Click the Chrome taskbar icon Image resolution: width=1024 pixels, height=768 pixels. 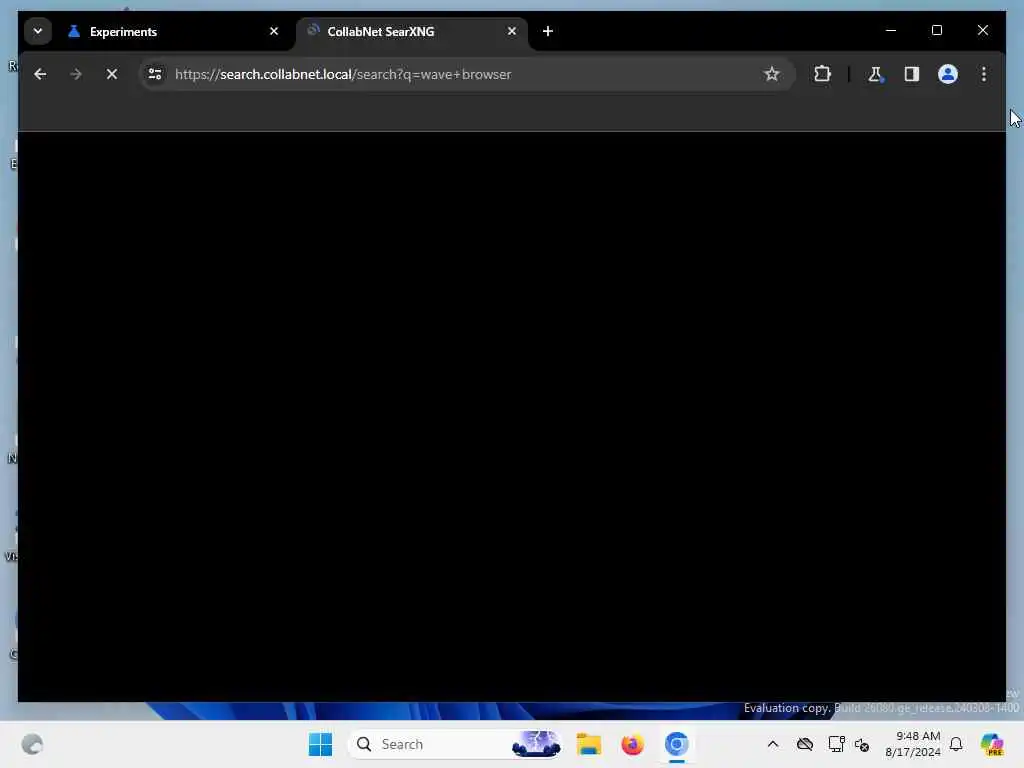coord(677,744)
